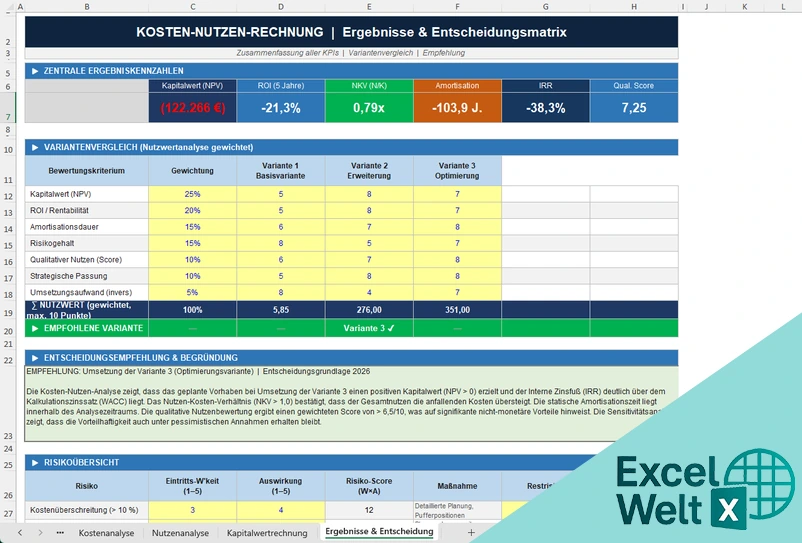This screenshot has width=802, height=543.
Task: Select Qualitativer Nutzen (Score) criterion cell
Action: click(87, 260)
